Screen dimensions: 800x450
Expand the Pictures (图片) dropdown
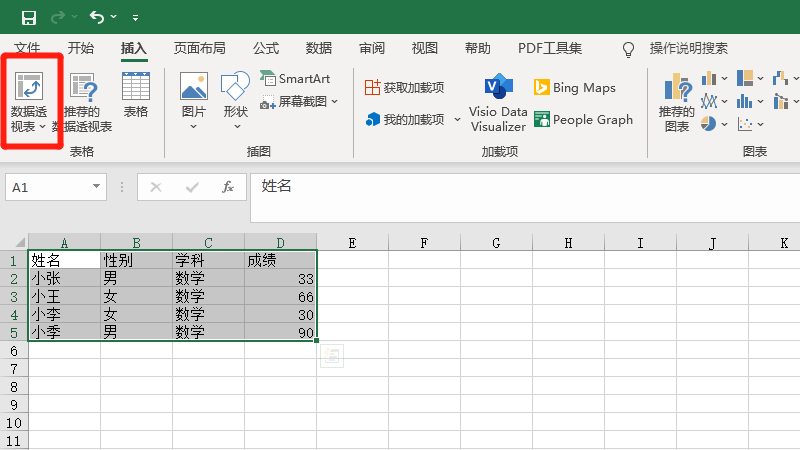194,126
